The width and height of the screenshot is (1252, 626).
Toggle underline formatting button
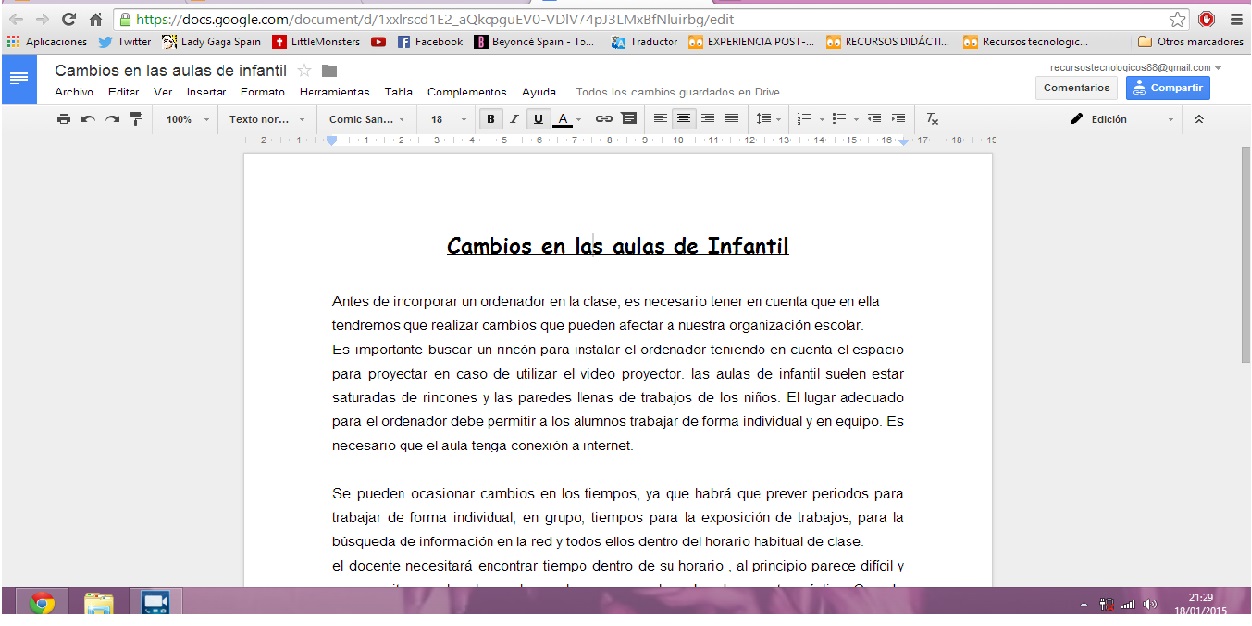point(538,119)
